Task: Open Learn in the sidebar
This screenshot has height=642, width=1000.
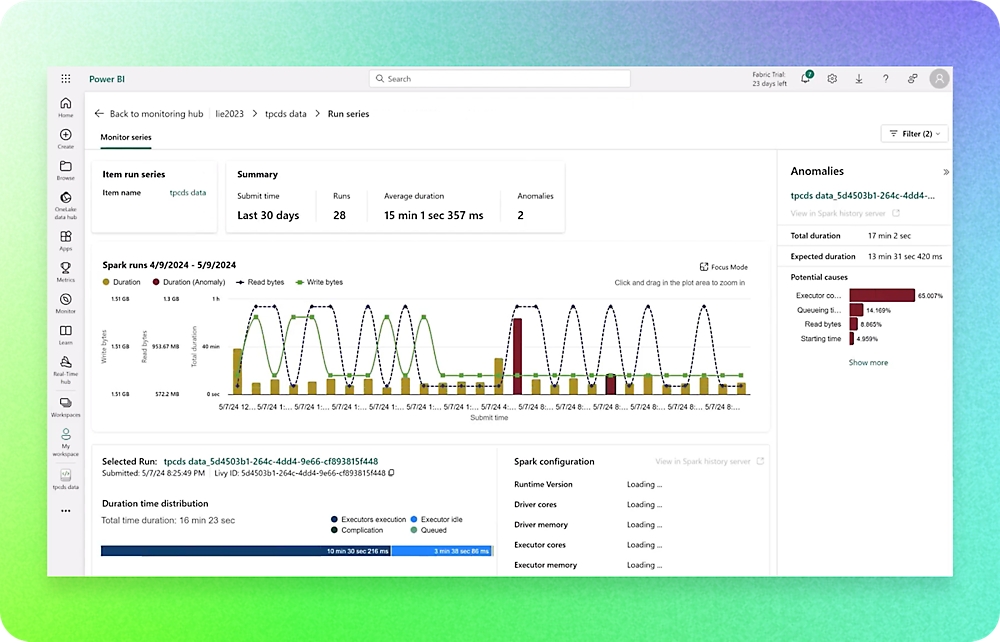Action: [x=66, y=334]
